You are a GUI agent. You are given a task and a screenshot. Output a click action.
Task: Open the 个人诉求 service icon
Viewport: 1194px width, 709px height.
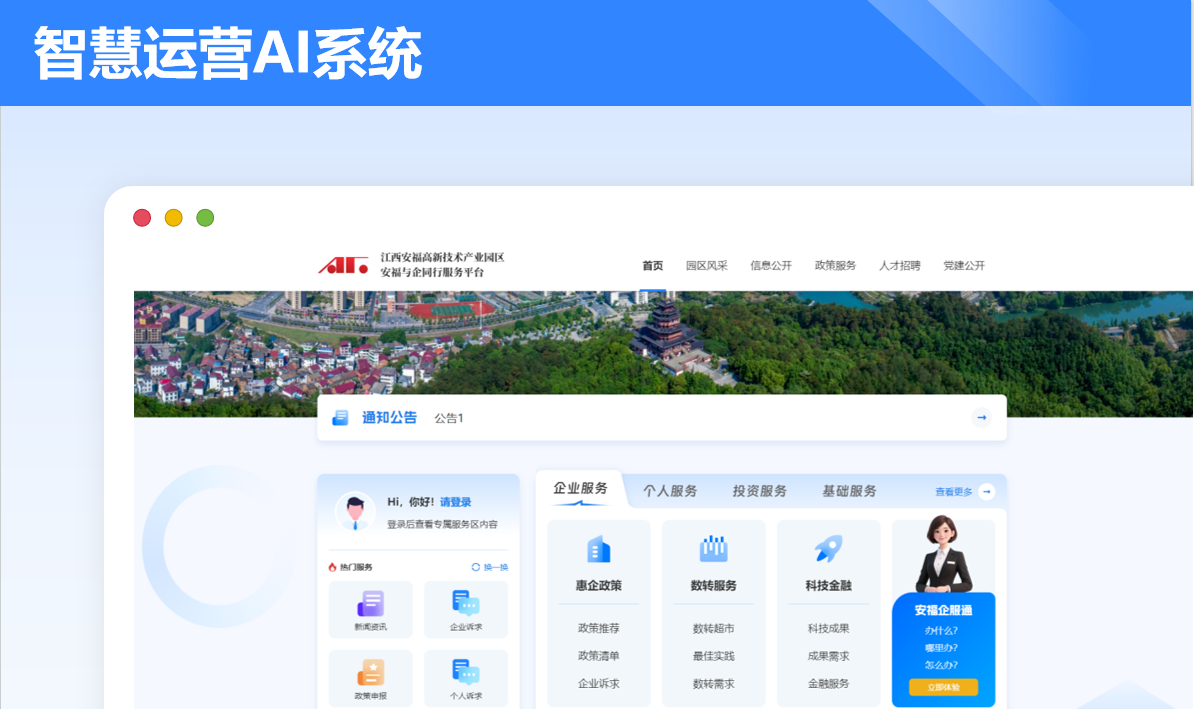tap(466, 672)
